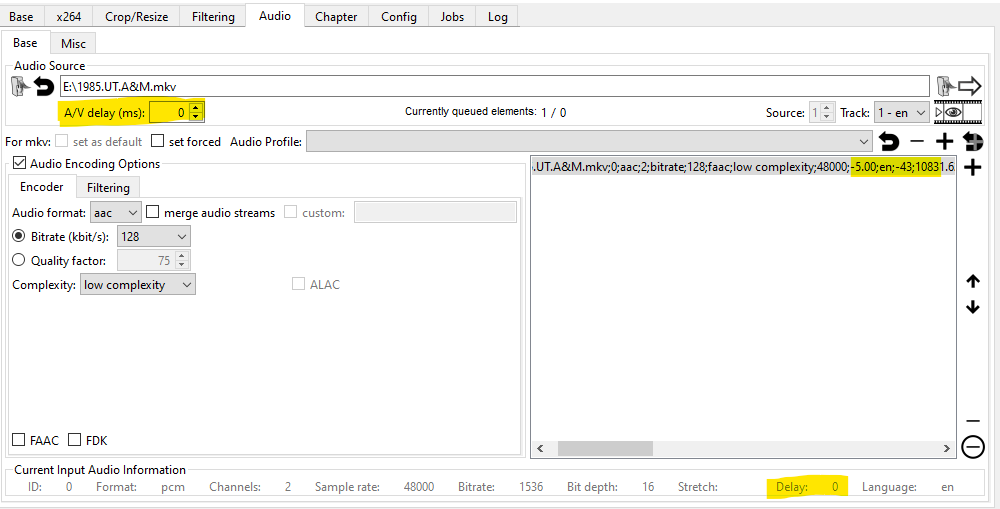Open the Audio format dropdown
This screenshot has height=509, width=1000.
(115, 212)
